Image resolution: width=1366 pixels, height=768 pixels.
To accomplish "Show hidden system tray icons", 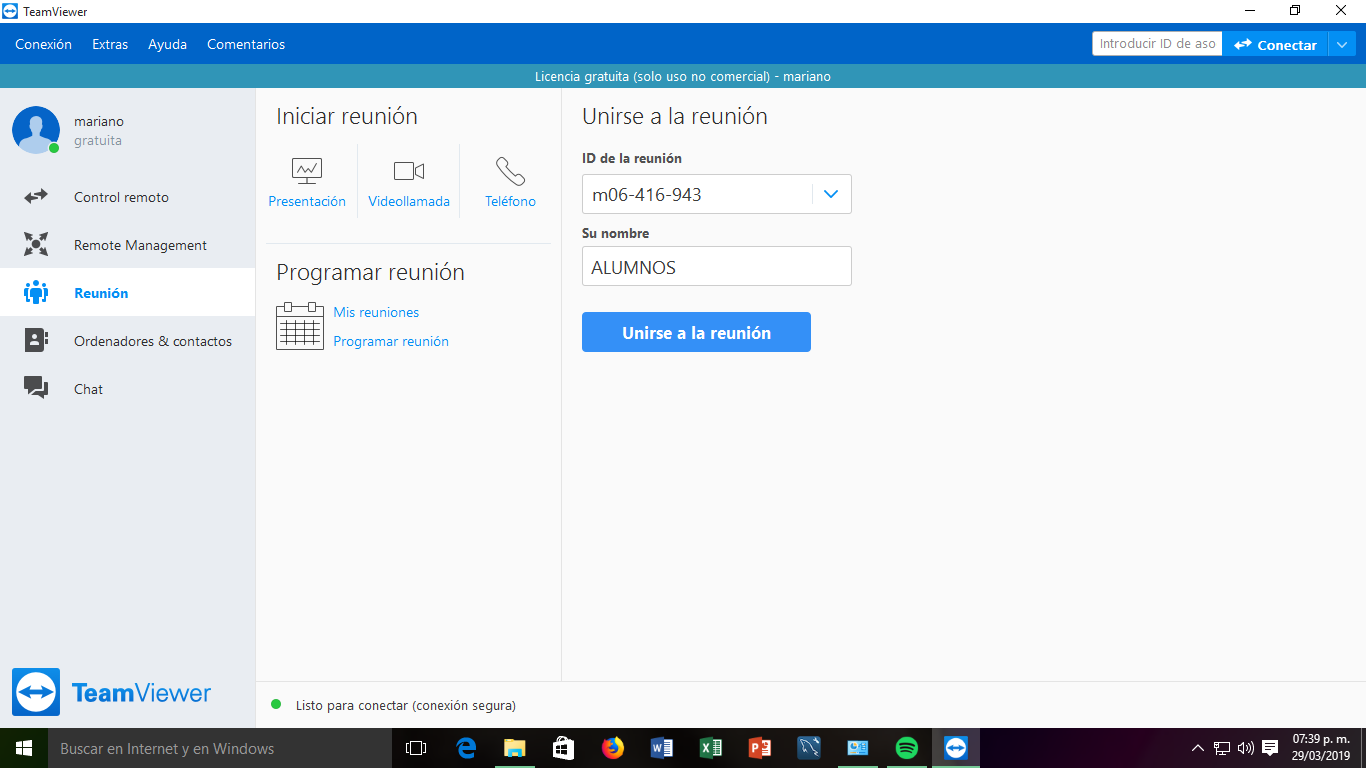I will pos(1198,748).
